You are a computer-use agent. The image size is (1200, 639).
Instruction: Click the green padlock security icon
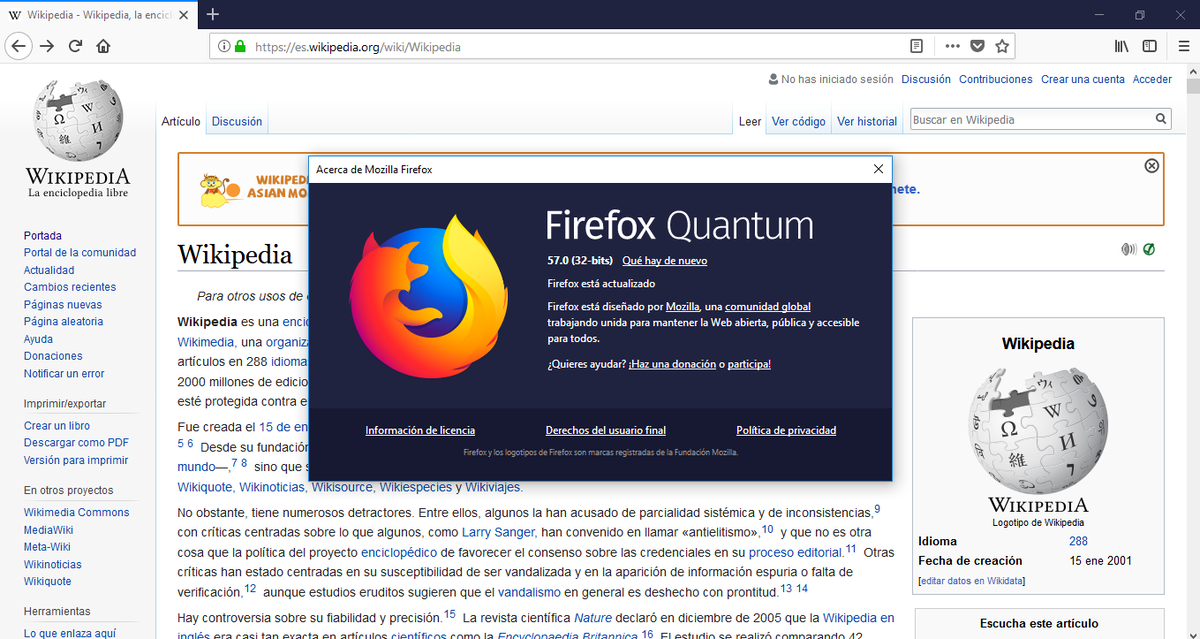click(240, 46)
